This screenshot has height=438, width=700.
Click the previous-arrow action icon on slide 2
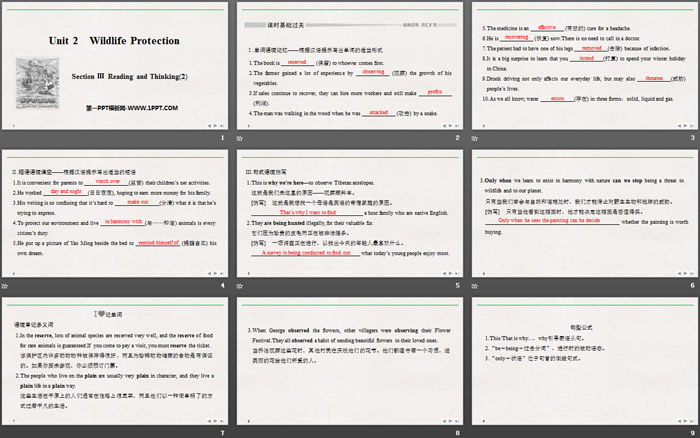[444, 126]
